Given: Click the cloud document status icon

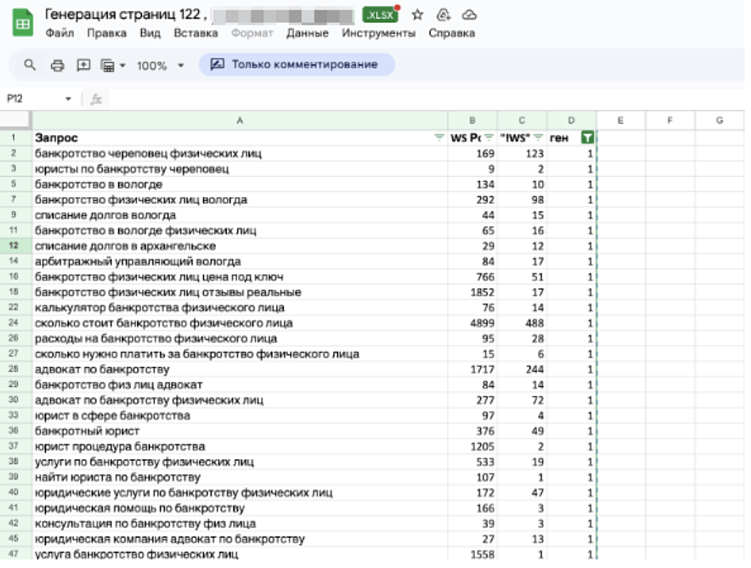Looking at the screenshot, I should pos(469,15).
